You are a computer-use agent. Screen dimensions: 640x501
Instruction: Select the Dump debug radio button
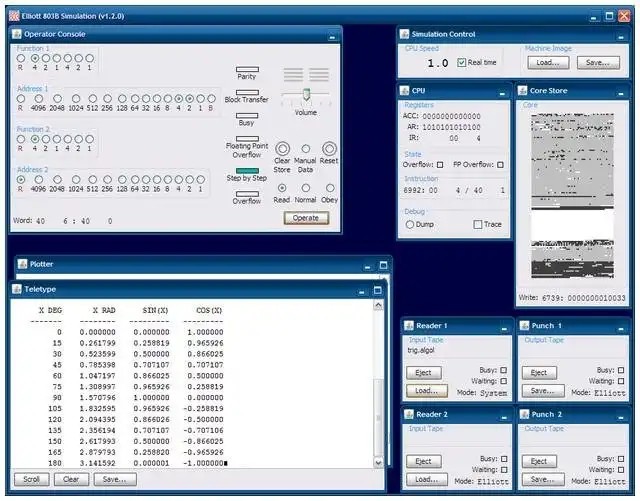[410, 224]
